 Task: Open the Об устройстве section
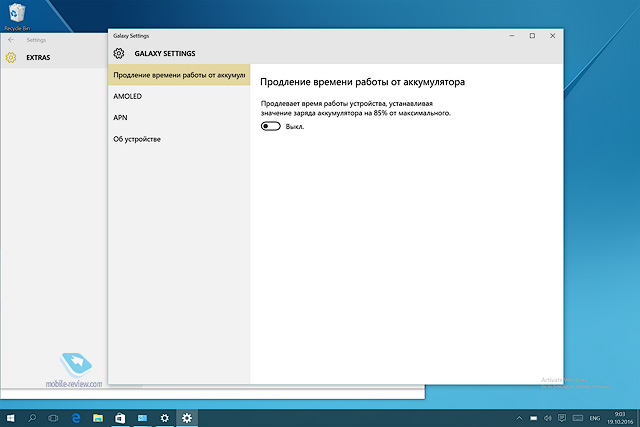179,139
